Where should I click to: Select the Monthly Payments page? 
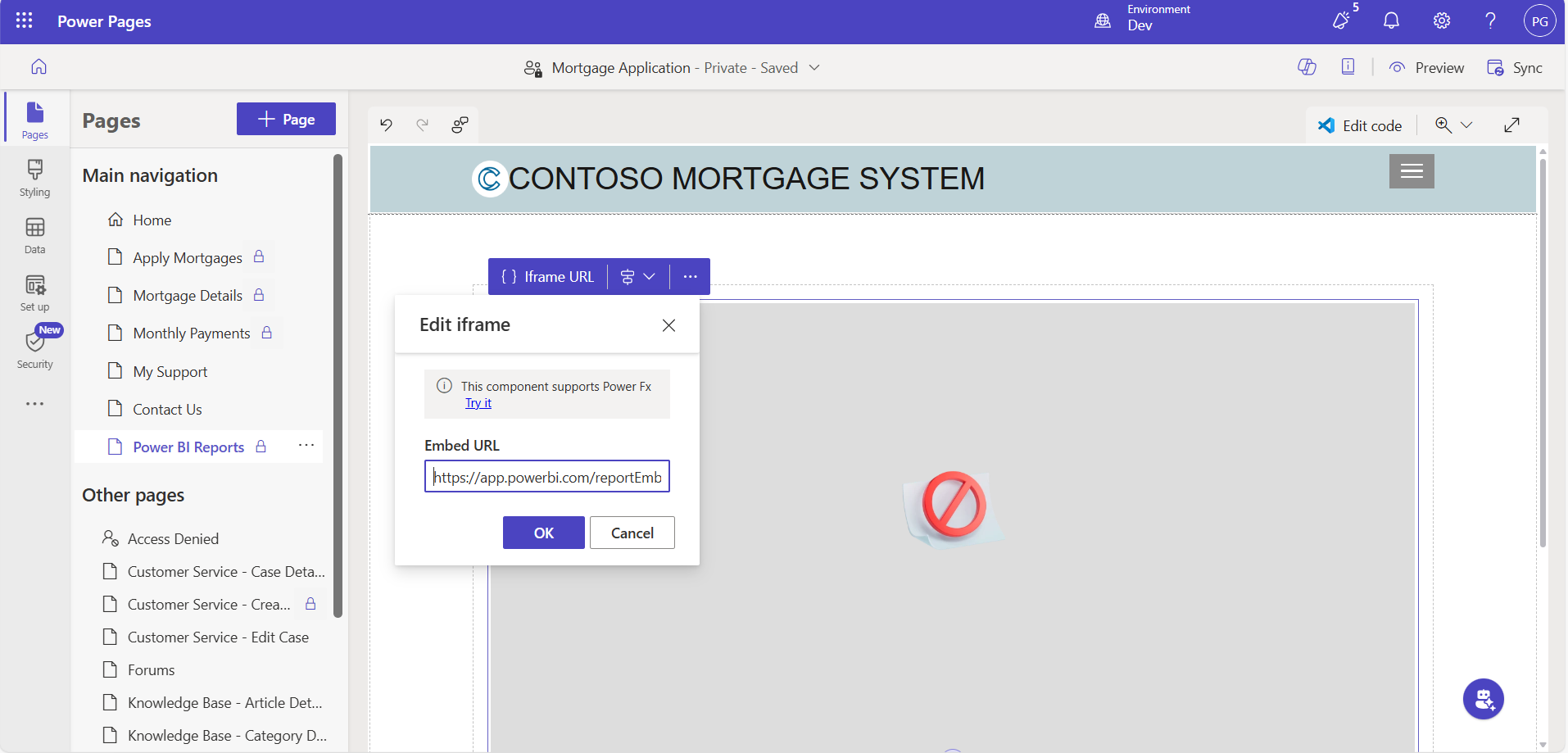pyautogui.click(x=191, y=333)
